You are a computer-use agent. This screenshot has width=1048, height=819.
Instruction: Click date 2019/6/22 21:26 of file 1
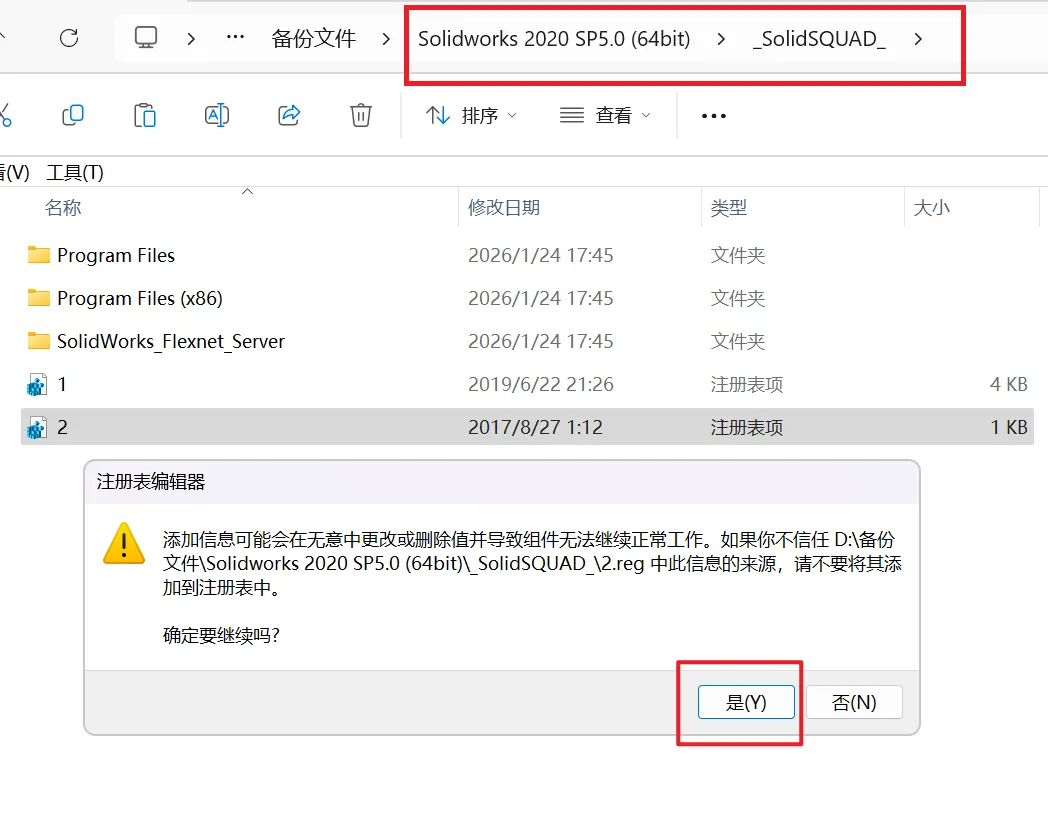click(541, 384)
